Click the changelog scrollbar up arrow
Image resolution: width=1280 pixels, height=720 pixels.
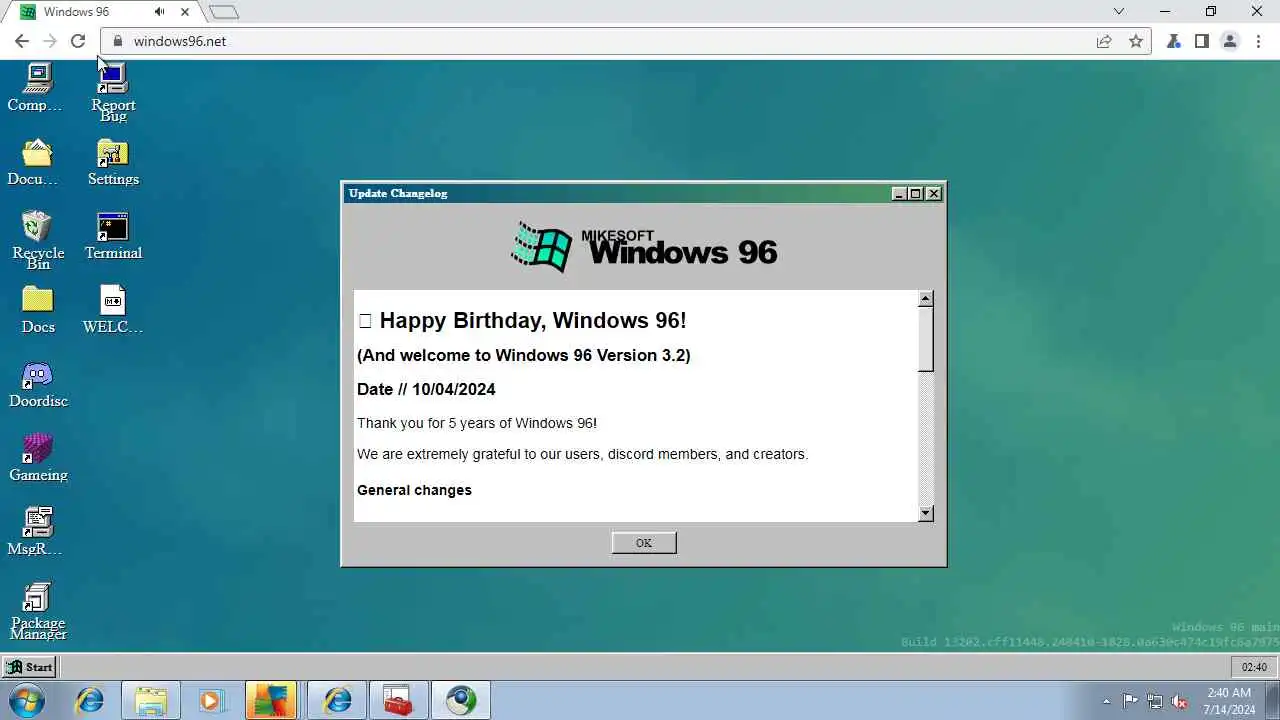926,298
